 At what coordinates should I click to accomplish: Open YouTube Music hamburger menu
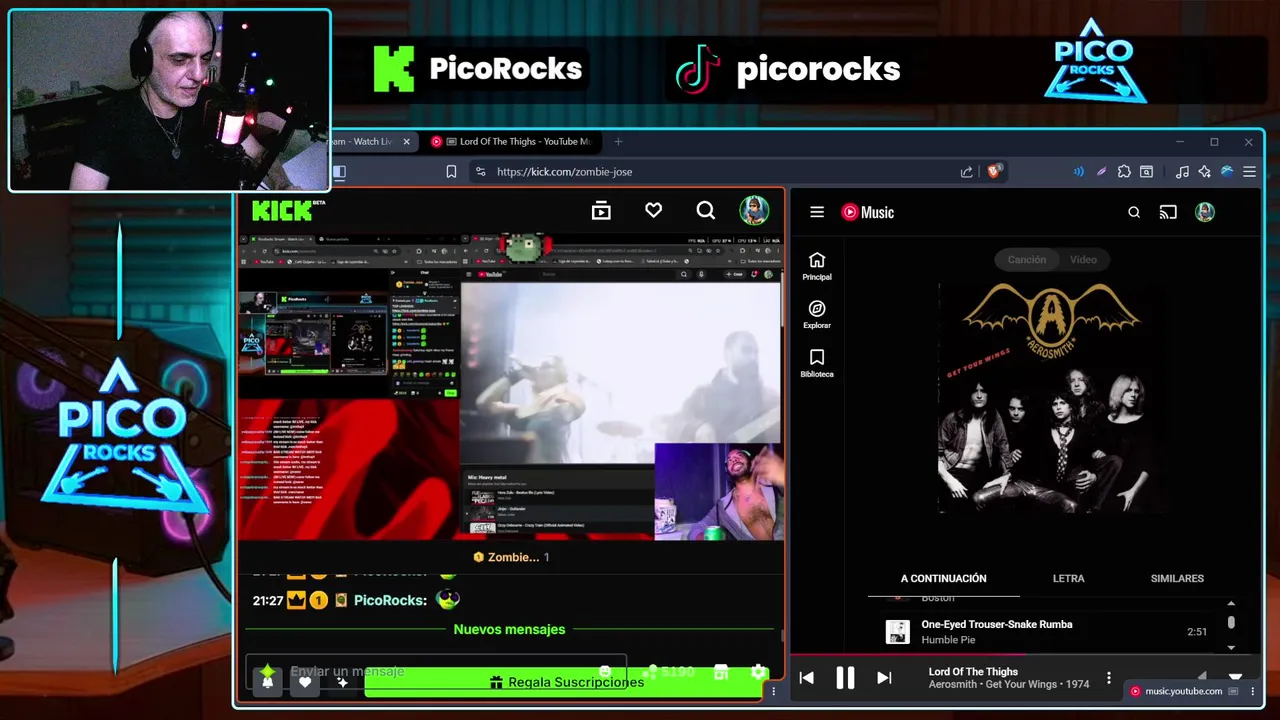click(817, 212)
